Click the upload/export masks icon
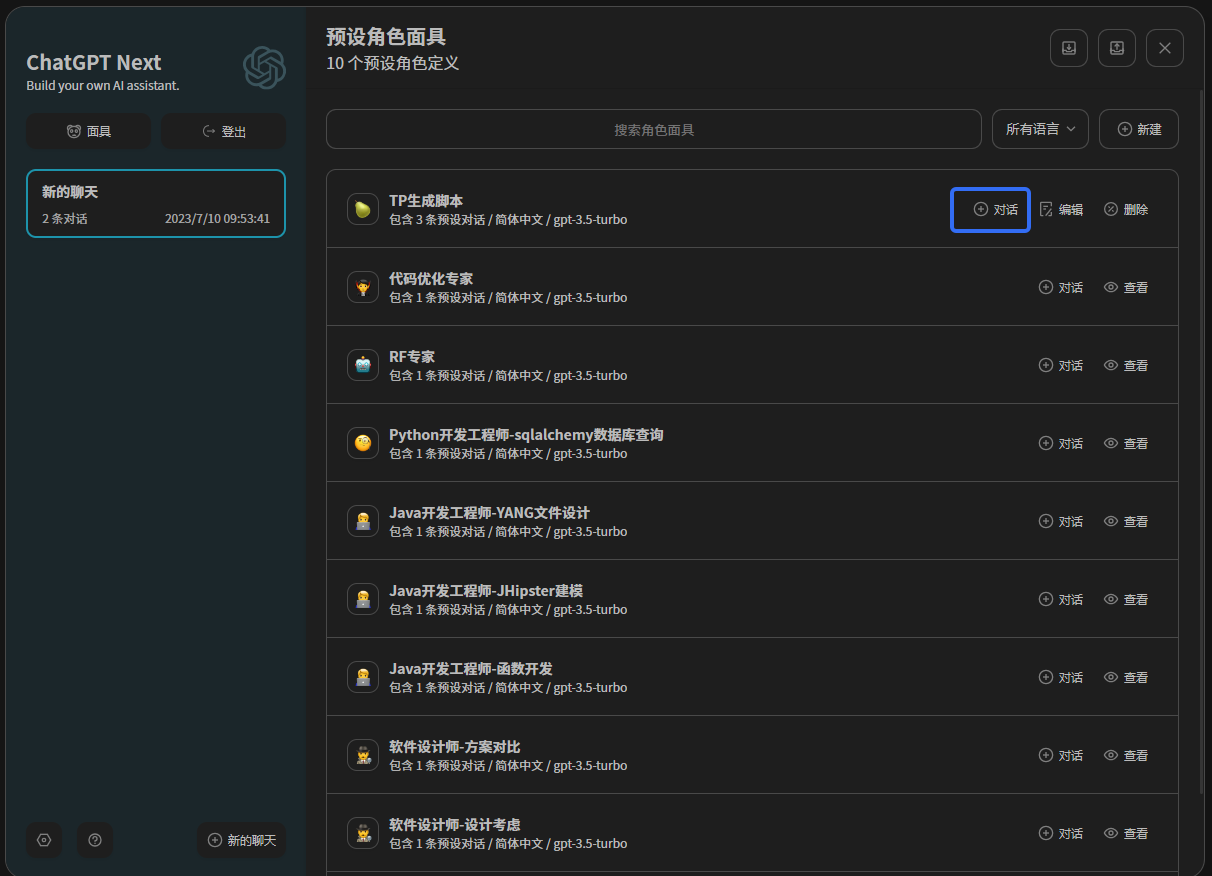 coord(1116,48)
